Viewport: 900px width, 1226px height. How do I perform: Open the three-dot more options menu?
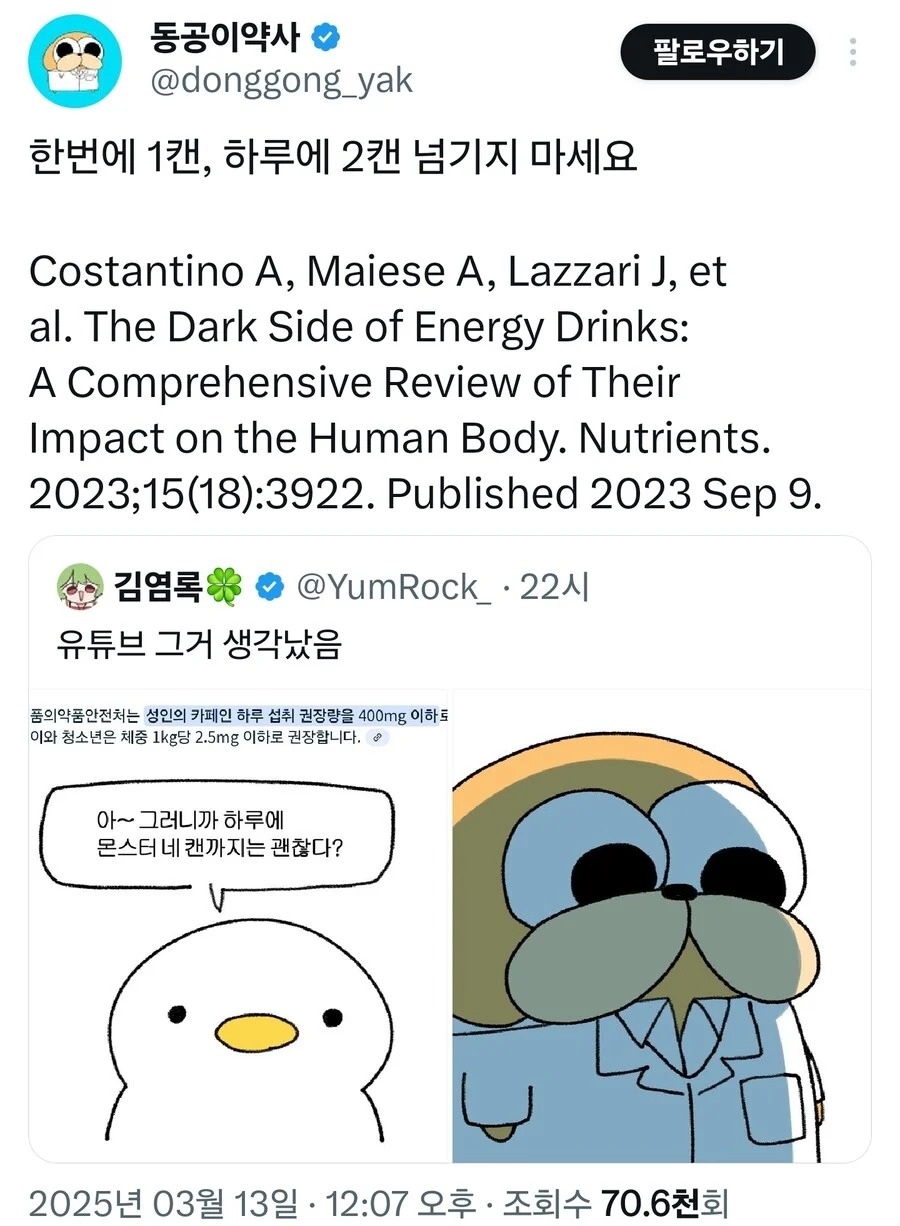coord(853,52)
